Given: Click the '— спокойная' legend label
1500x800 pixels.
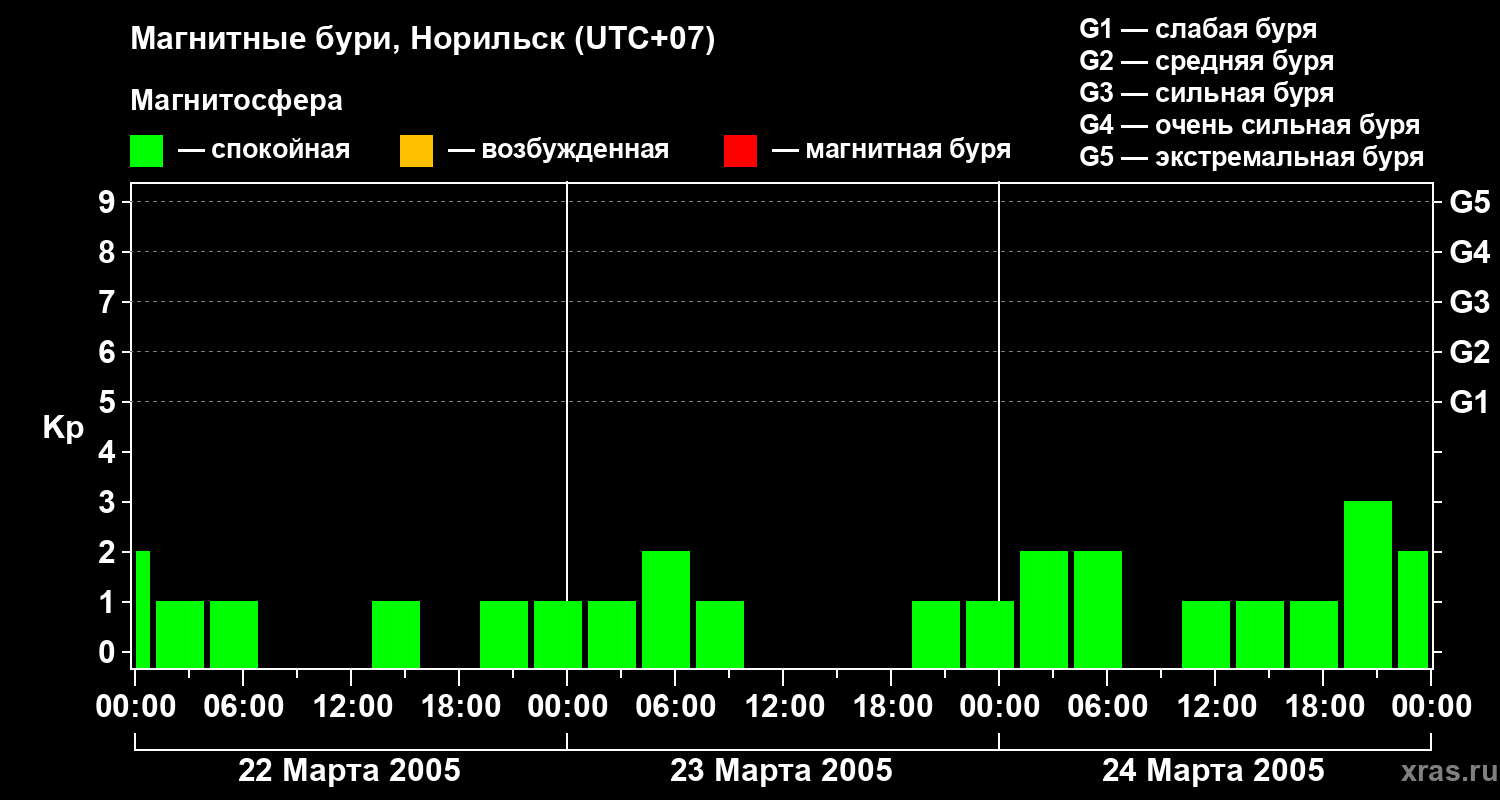Looking at the screenshot, I should 264,150.
